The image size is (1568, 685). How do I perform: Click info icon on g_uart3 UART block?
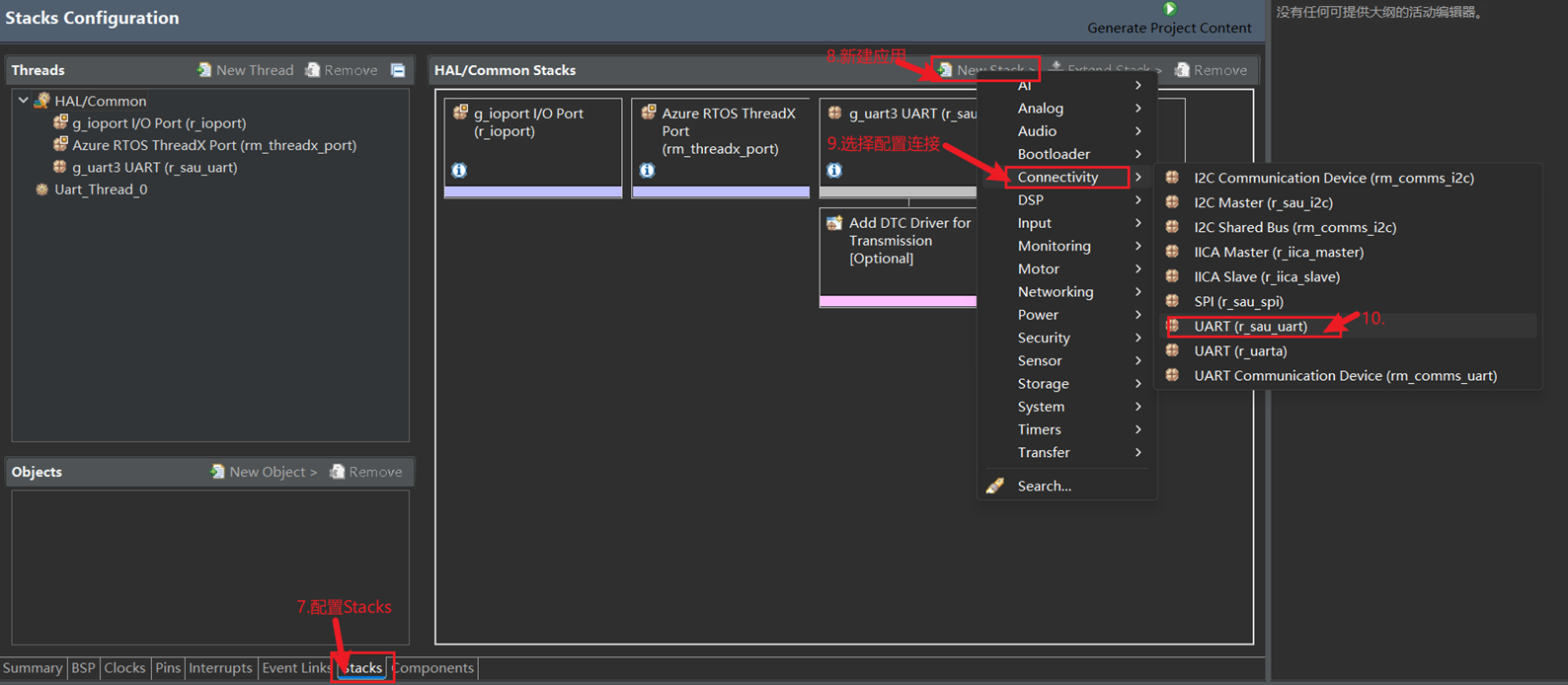834,170
